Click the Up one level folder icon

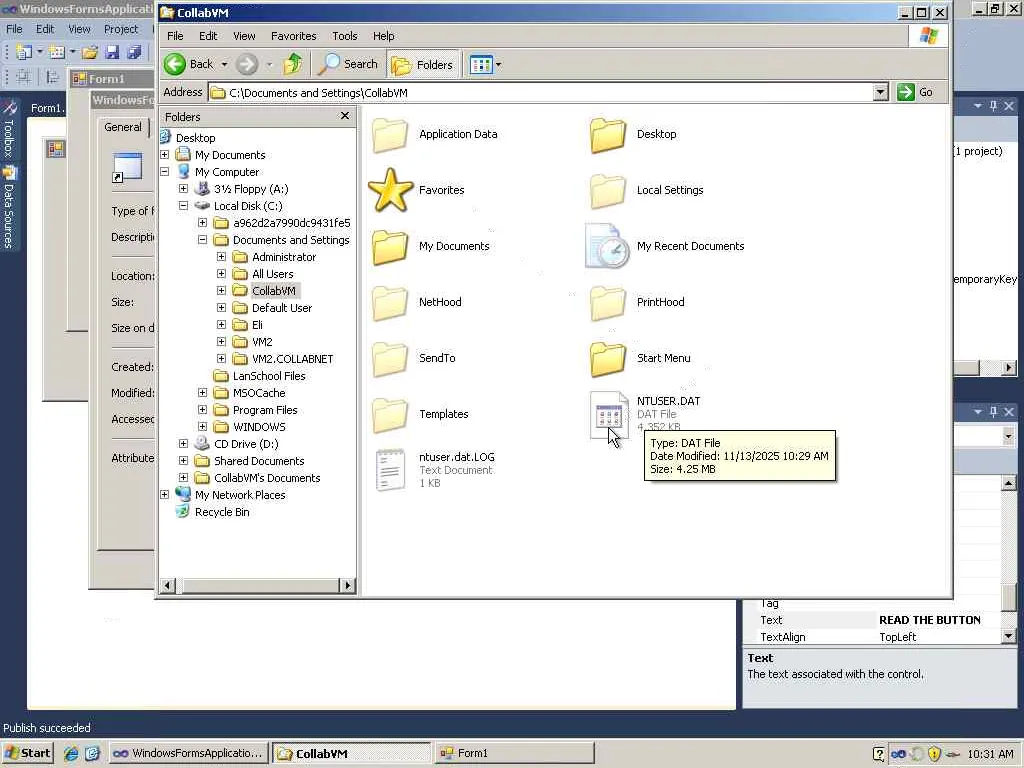click(293, 64)
